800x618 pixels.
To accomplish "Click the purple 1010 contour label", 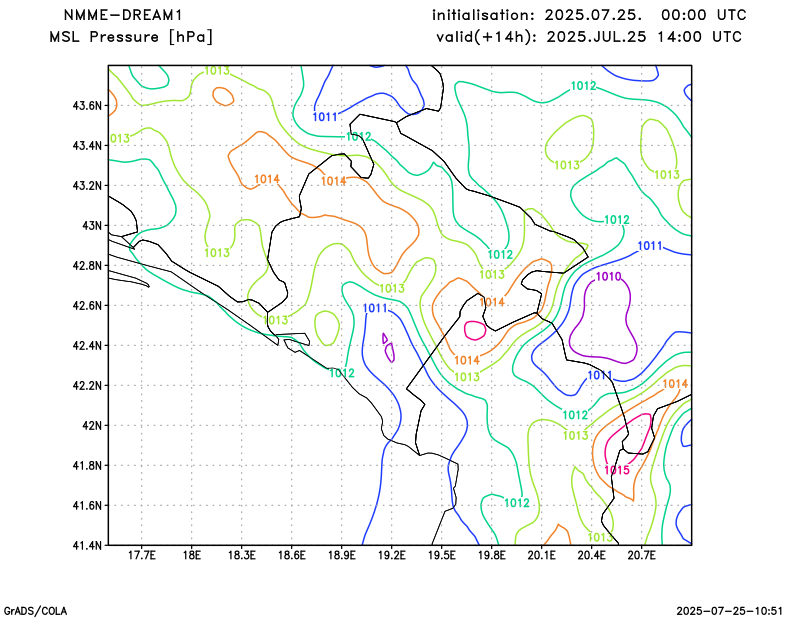I will [609, 277].
